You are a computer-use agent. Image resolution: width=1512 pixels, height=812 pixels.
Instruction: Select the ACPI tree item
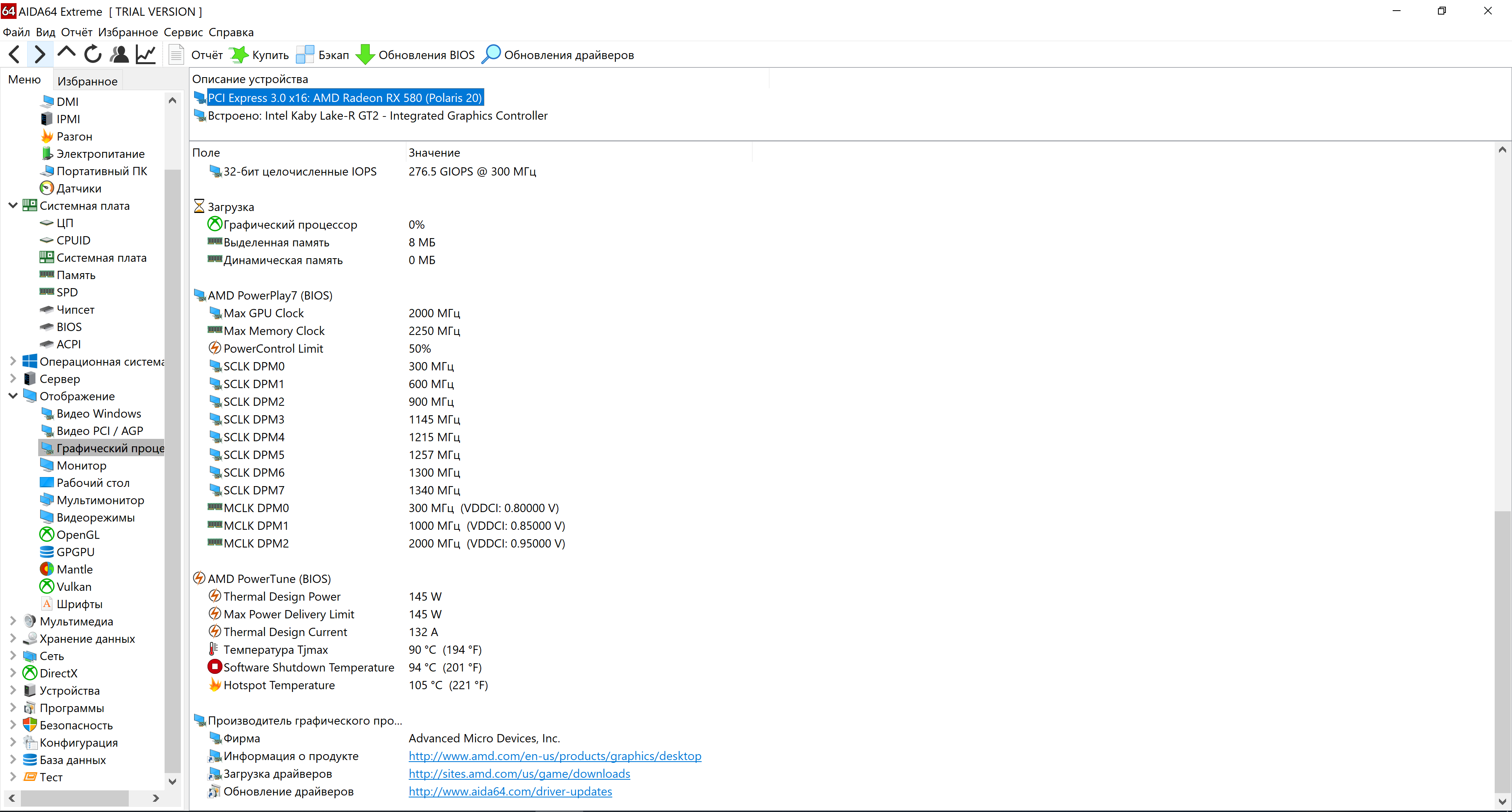[x=61, y=344]
